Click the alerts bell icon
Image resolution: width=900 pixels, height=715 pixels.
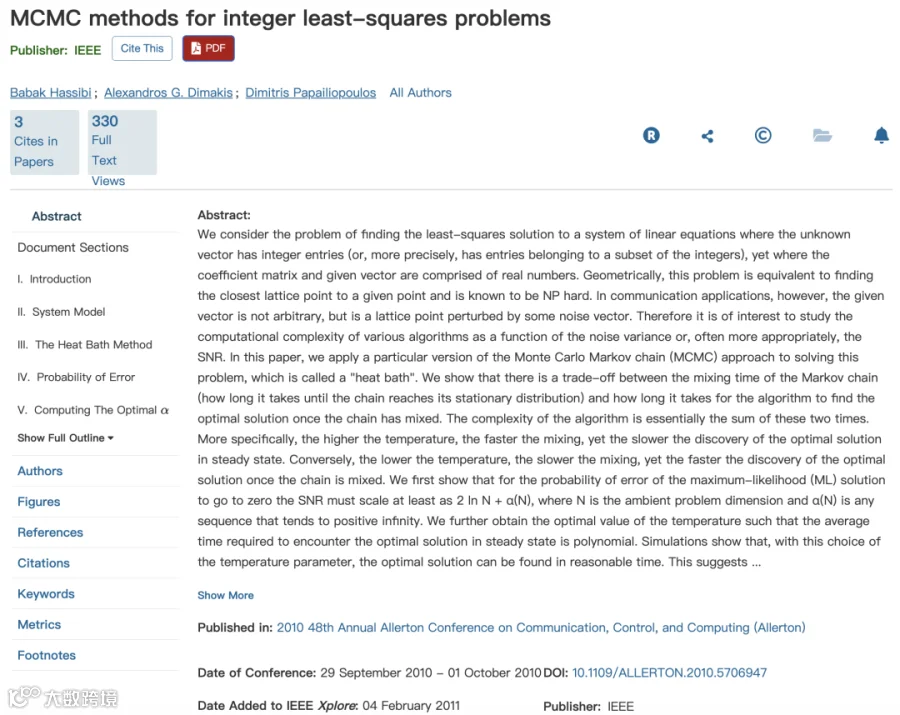(x=881, y=135)
